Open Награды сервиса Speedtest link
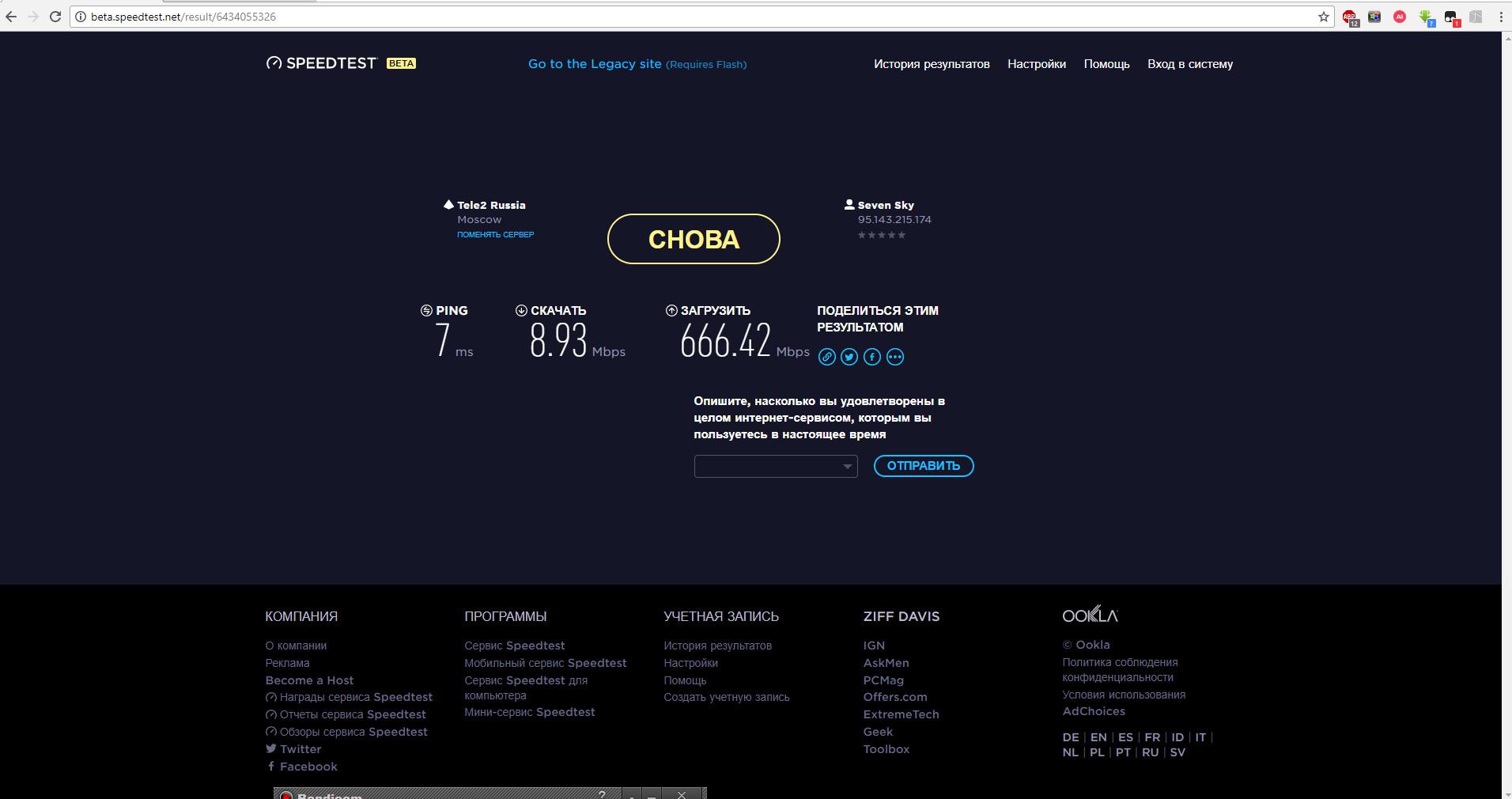The height and width of the screenshot is (799, 1512). 349,697
